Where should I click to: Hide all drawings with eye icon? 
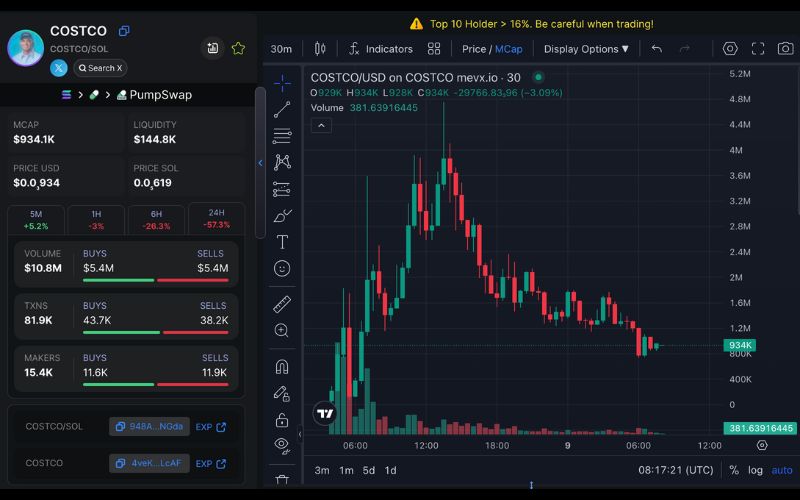[282, 445]
